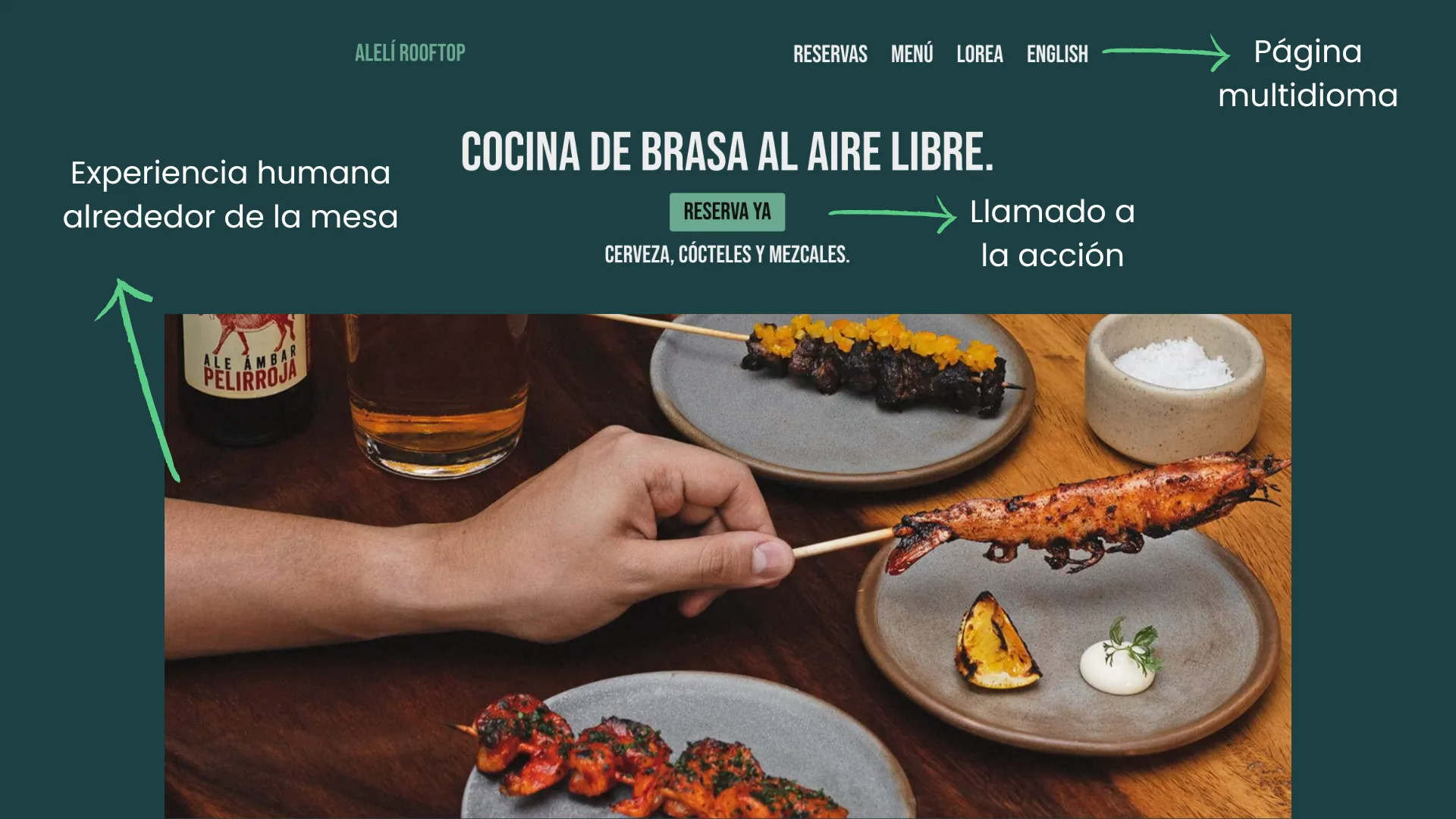Click the COCINA DE BRASA AL AIRE LIBRE headline
The image size is (1456, 819).
(x=727, y=152)
